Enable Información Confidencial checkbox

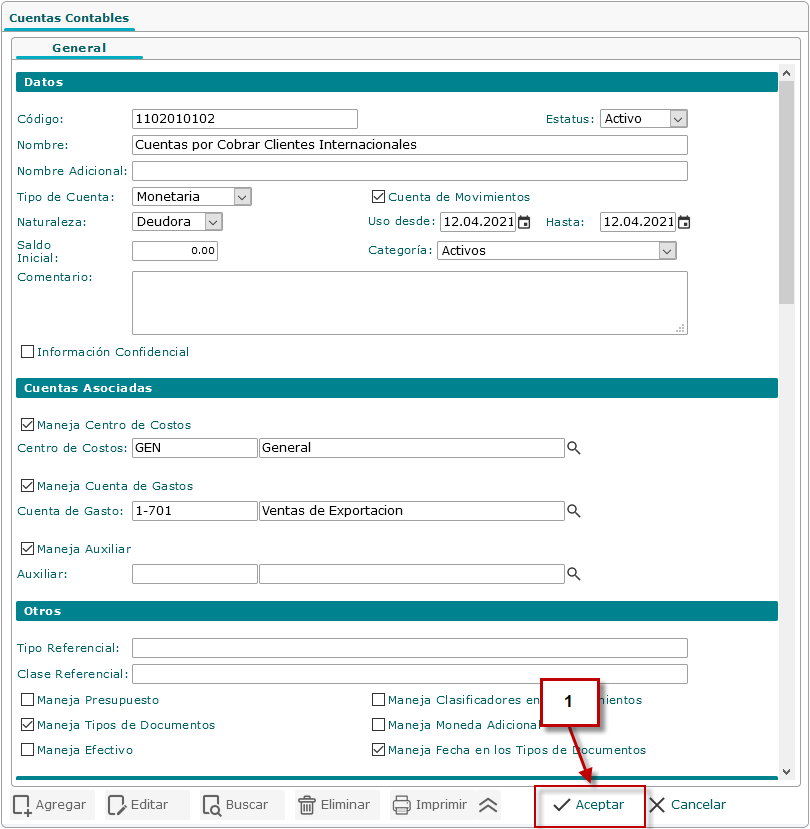27,352
